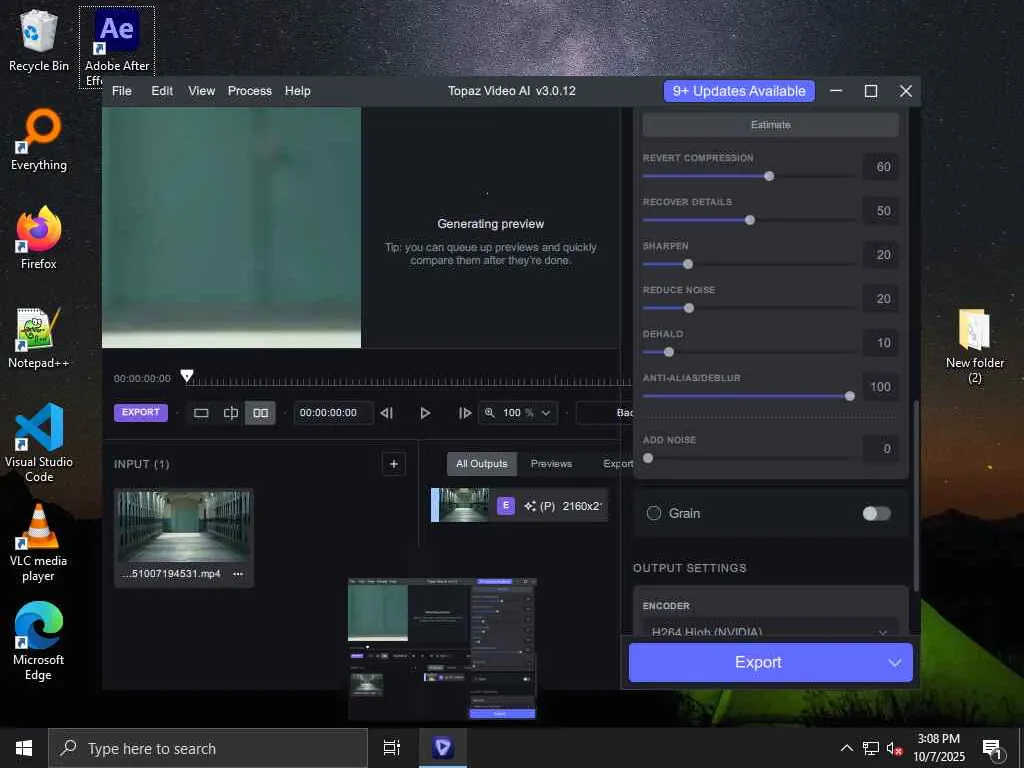The width and height of the screenshot is (1024, 768).
Task: Open Notepad++ desktop shortcut
Action: [39, 338]
